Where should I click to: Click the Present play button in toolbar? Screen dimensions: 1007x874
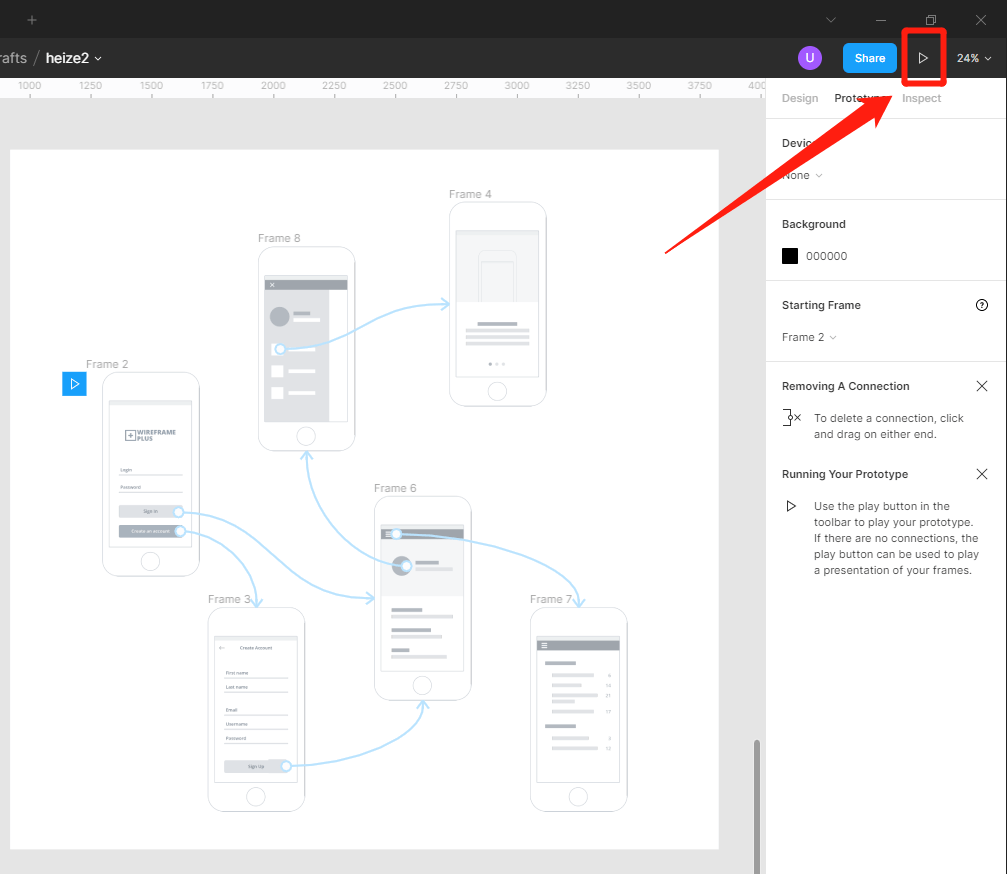[923, 58]
